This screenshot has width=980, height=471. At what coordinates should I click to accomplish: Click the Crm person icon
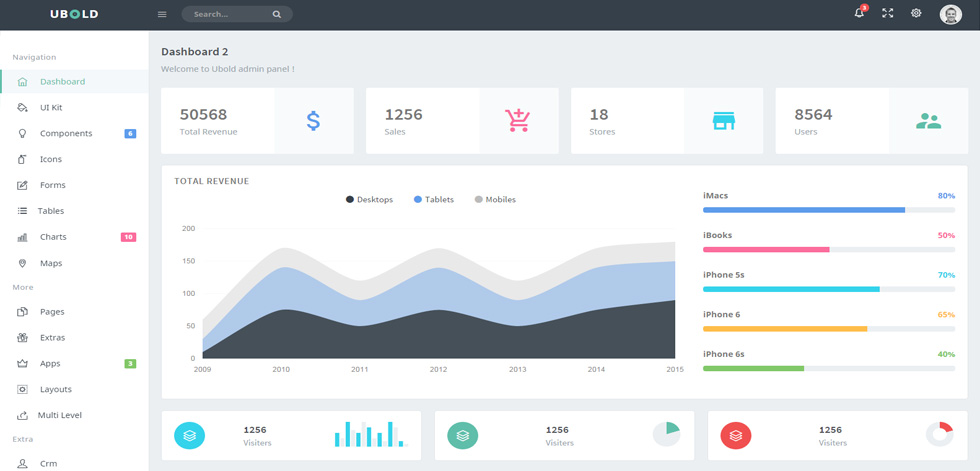[x=22, y=464]
